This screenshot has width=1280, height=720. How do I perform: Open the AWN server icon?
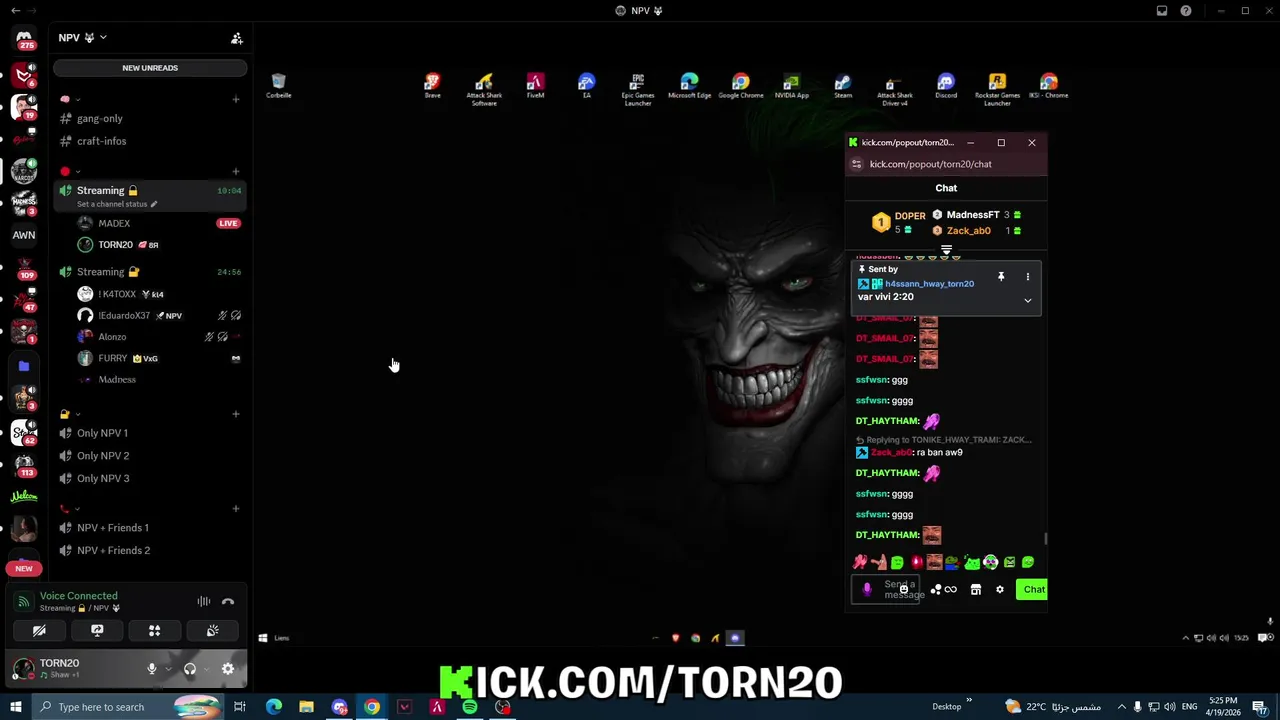pyautogui.click(x=24, y=235)
